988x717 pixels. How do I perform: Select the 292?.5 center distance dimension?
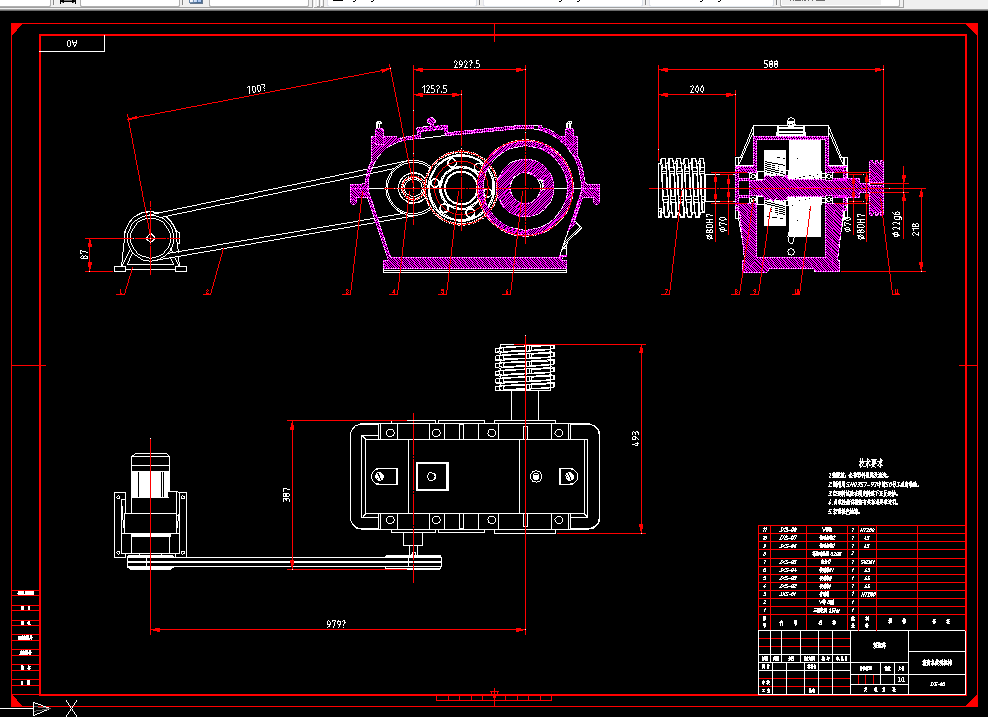tap(467, 64)
